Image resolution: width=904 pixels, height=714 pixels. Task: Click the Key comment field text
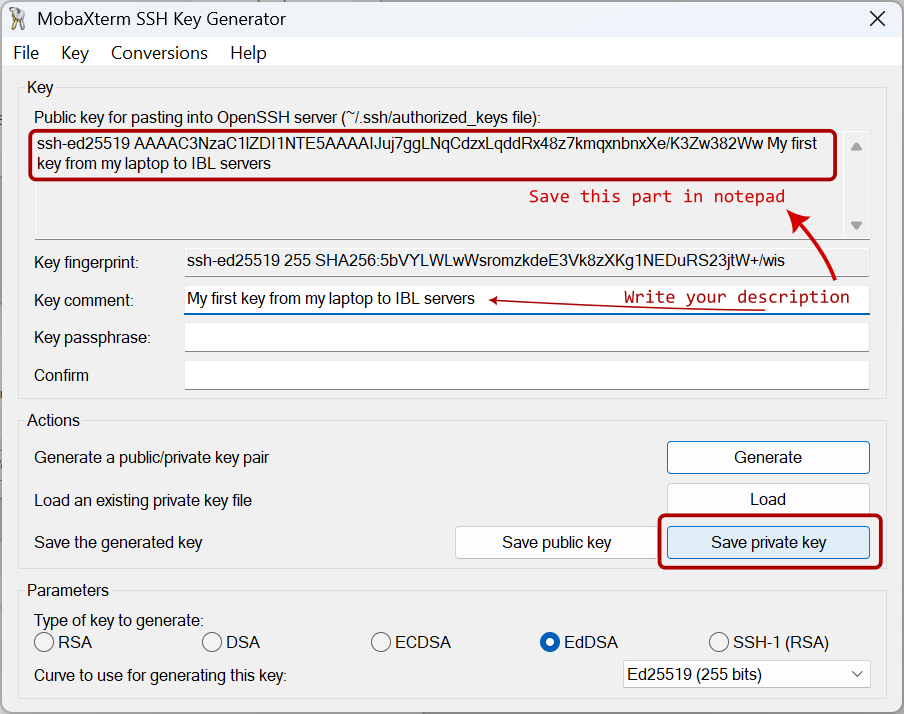pyautogui.click(x=330, y=299)
